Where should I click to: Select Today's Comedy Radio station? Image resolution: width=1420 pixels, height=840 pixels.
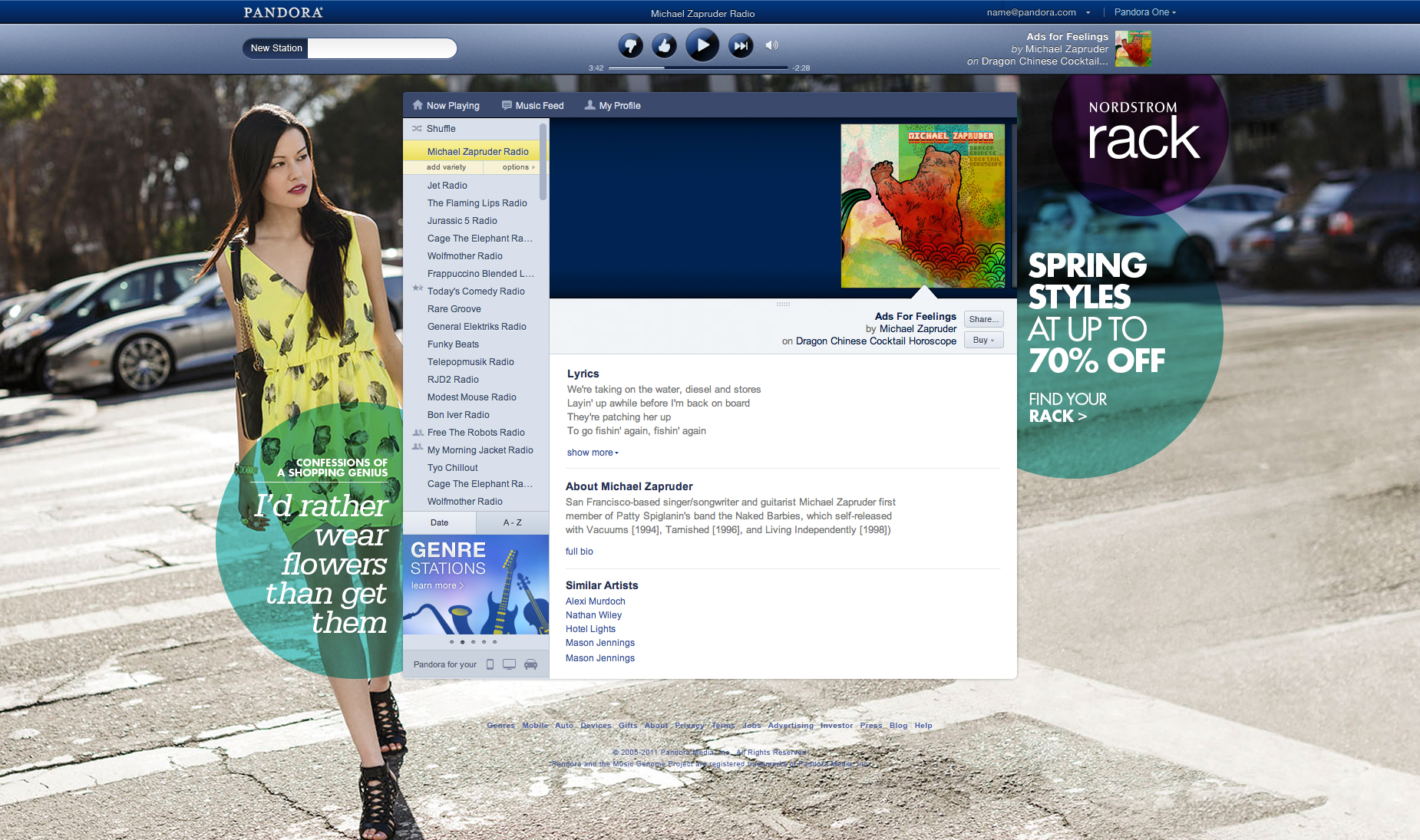[476, 292]
